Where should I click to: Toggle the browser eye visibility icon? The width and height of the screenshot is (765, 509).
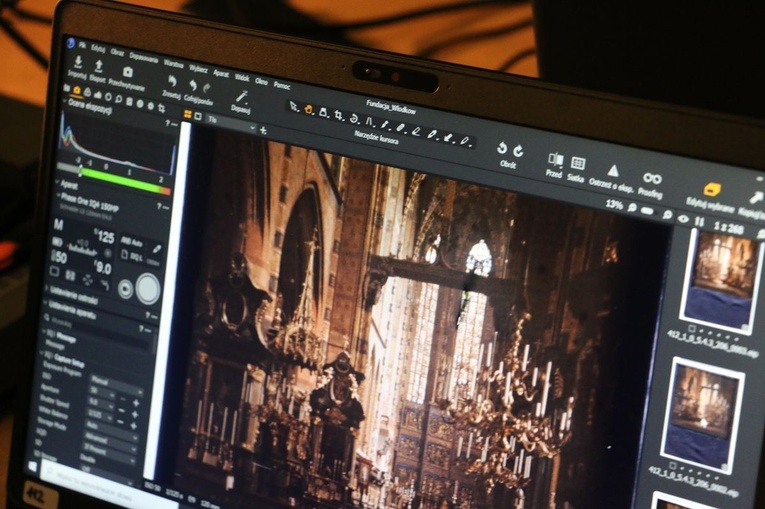coord(684,219)
